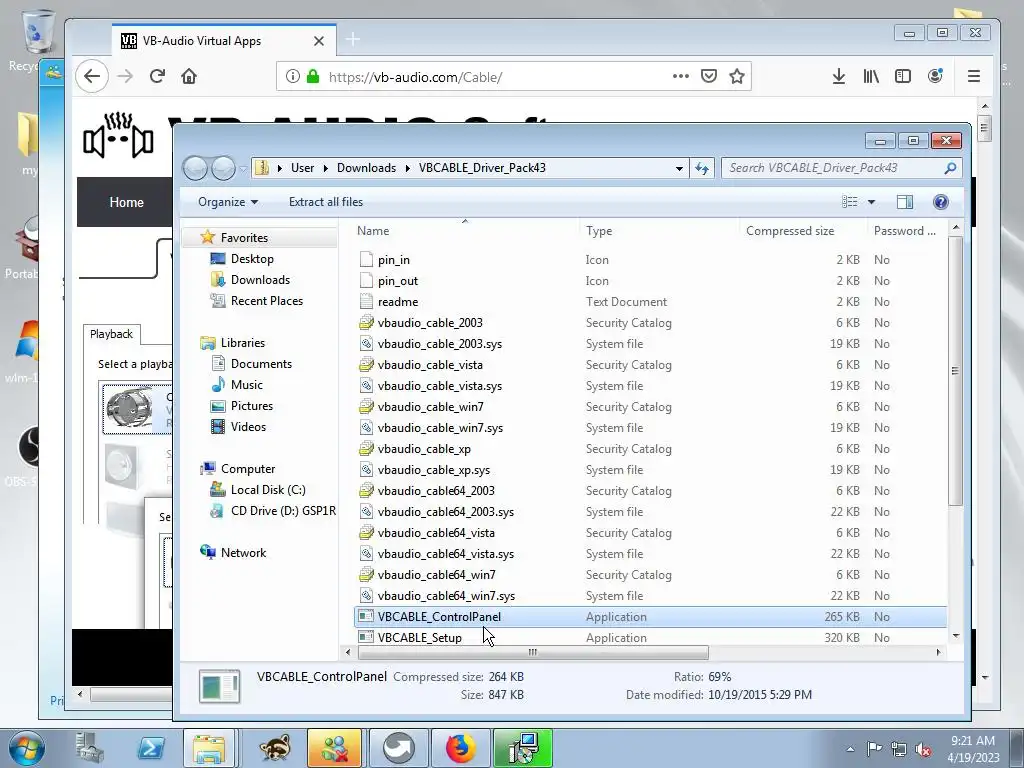Click the volume muted tray icon
Screen dimensions: 1024x768
coord(923,749)
